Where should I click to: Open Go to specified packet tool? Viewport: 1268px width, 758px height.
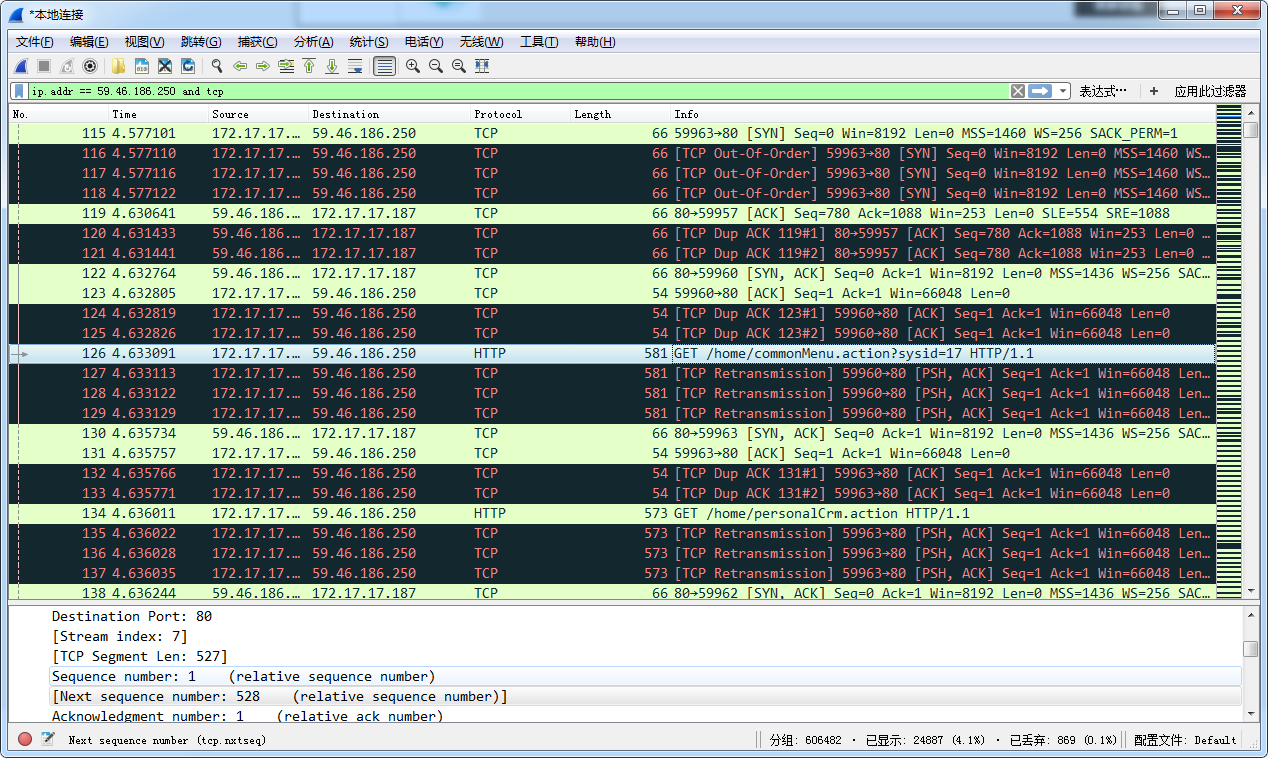pos(286,66)
